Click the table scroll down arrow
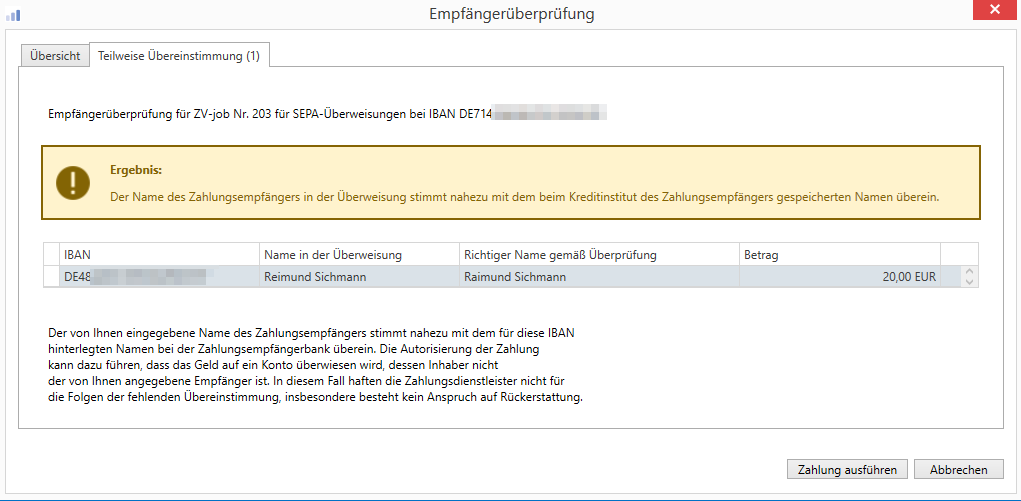Image resolution: width=1021 pixels, height=501 pixels. (x=967, y=282)
